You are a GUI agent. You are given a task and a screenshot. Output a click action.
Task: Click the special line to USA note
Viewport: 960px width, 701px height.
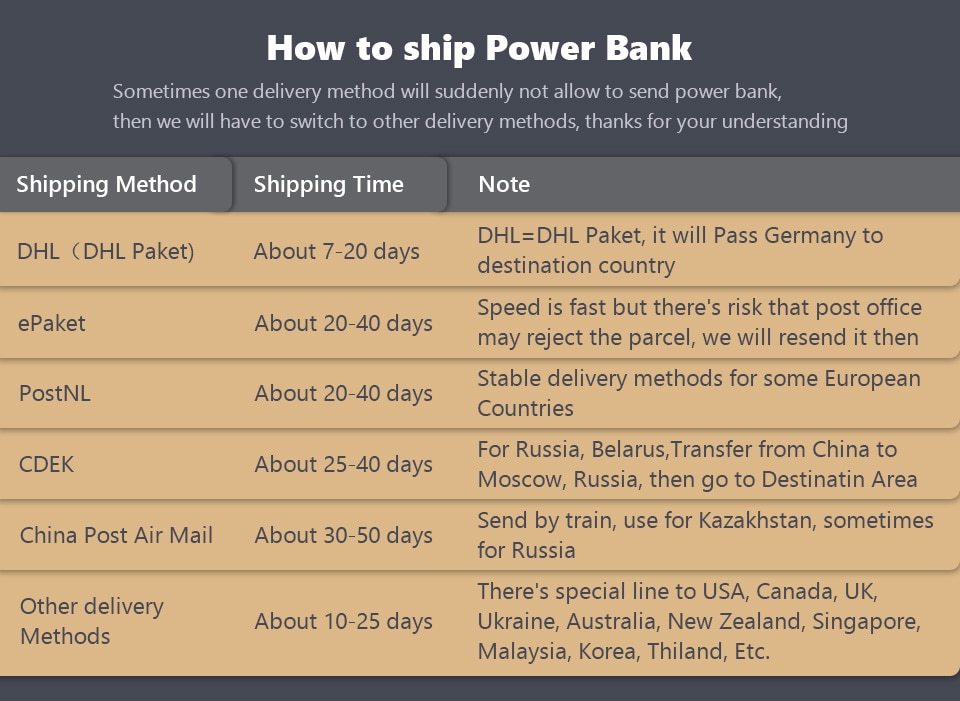(699, 621)
